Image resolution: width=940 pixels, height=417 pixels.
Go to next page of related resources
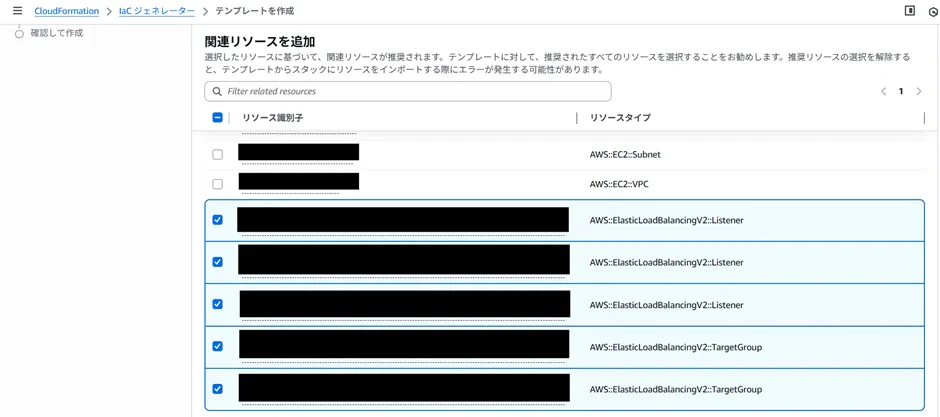[x=919, y=92]
